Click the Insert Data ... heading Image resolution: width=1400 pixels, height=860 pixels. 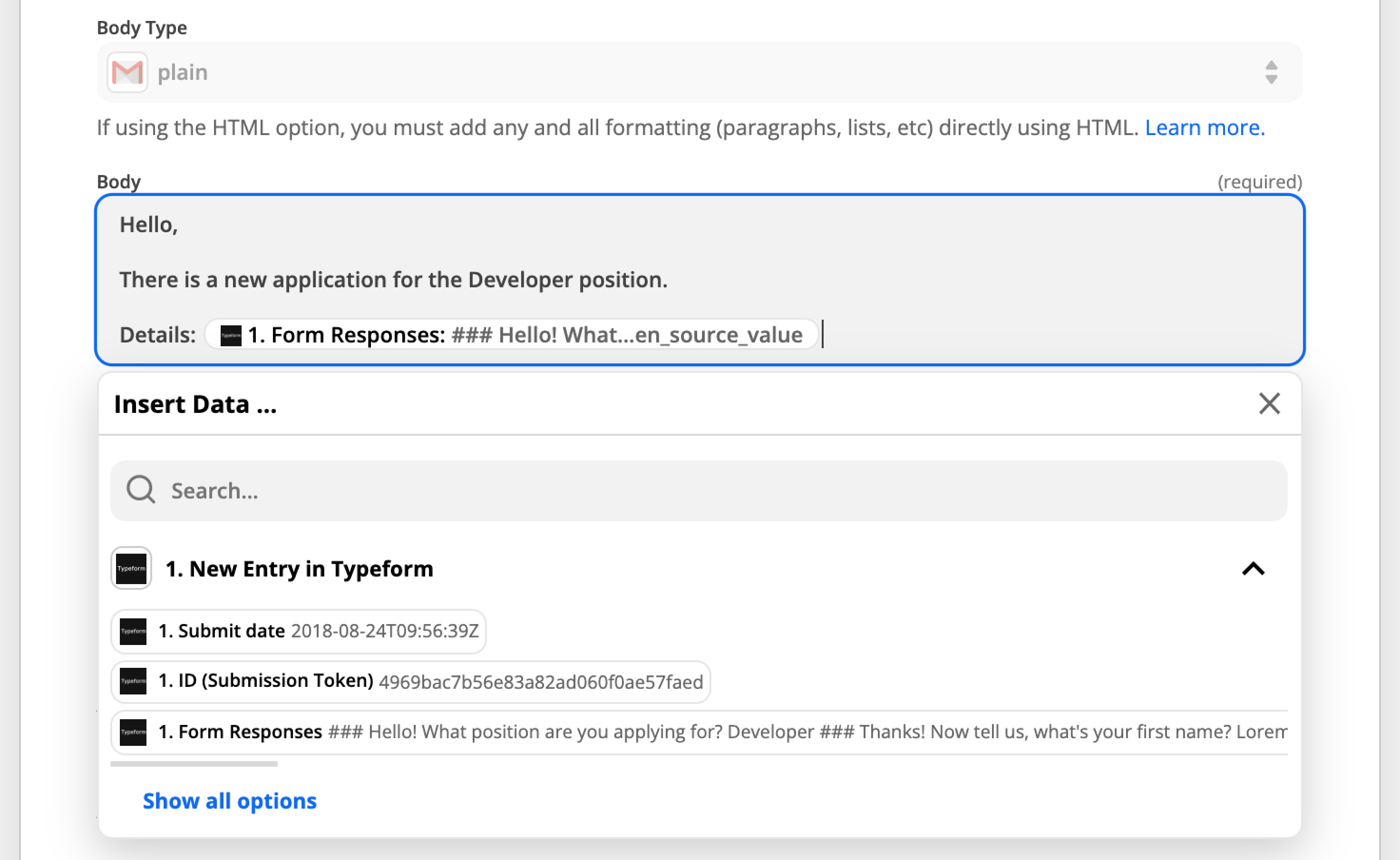[x=195, y=404]
